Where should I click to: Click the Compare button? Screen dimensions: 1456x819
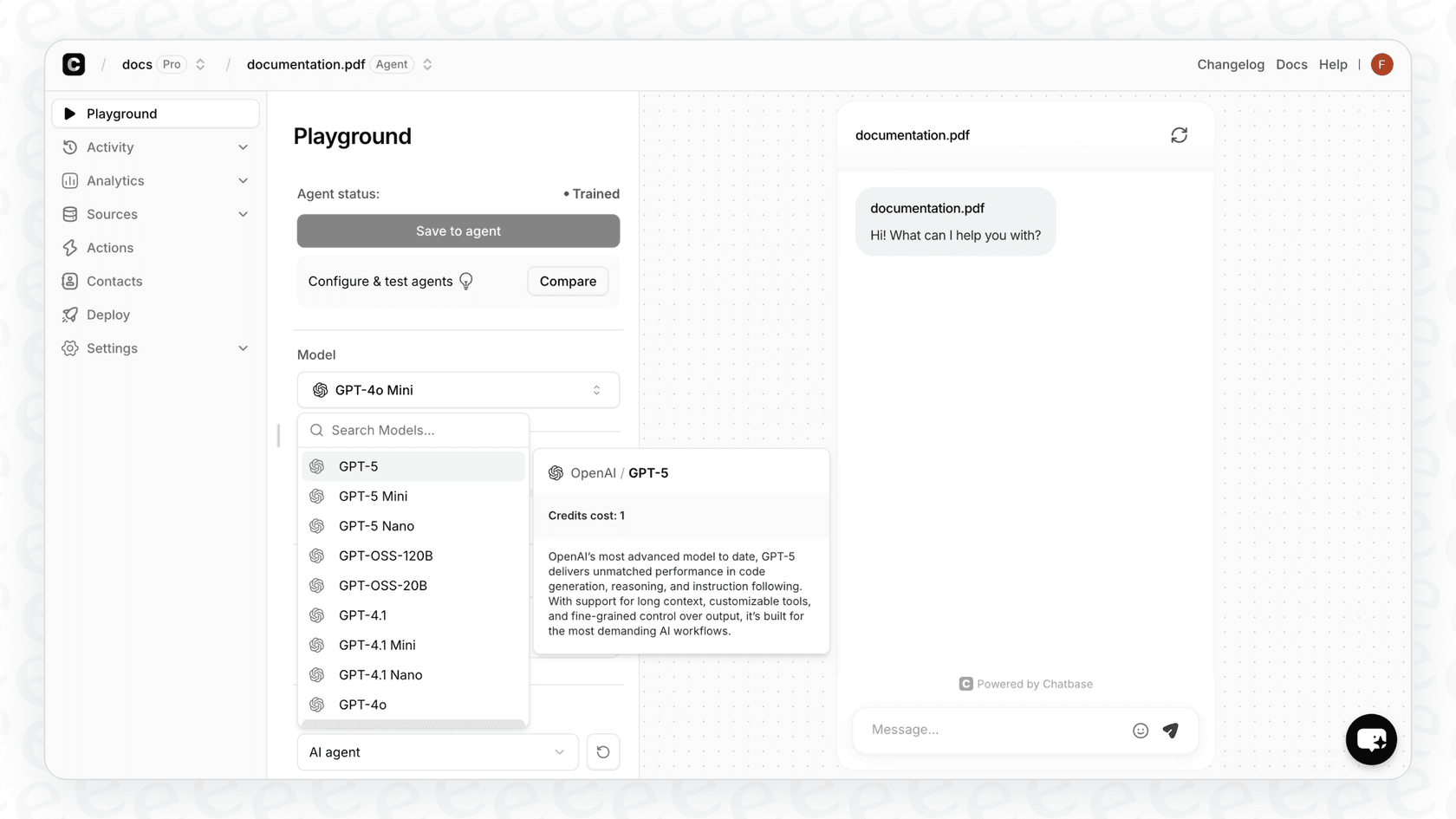click(568, 281)
